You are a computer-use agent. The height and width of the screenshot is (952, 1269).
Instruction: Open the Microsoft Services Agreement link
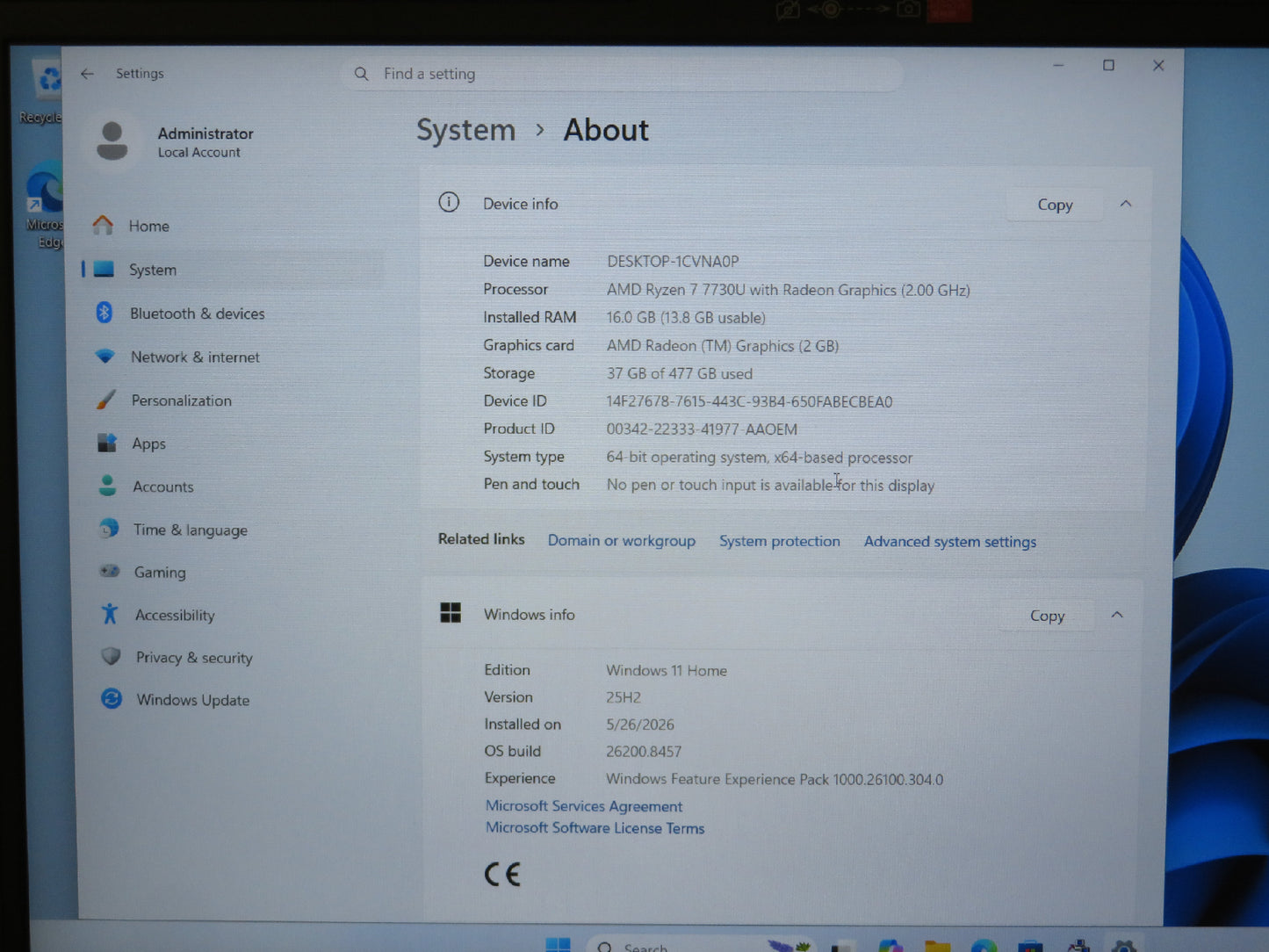coord(584,806)
